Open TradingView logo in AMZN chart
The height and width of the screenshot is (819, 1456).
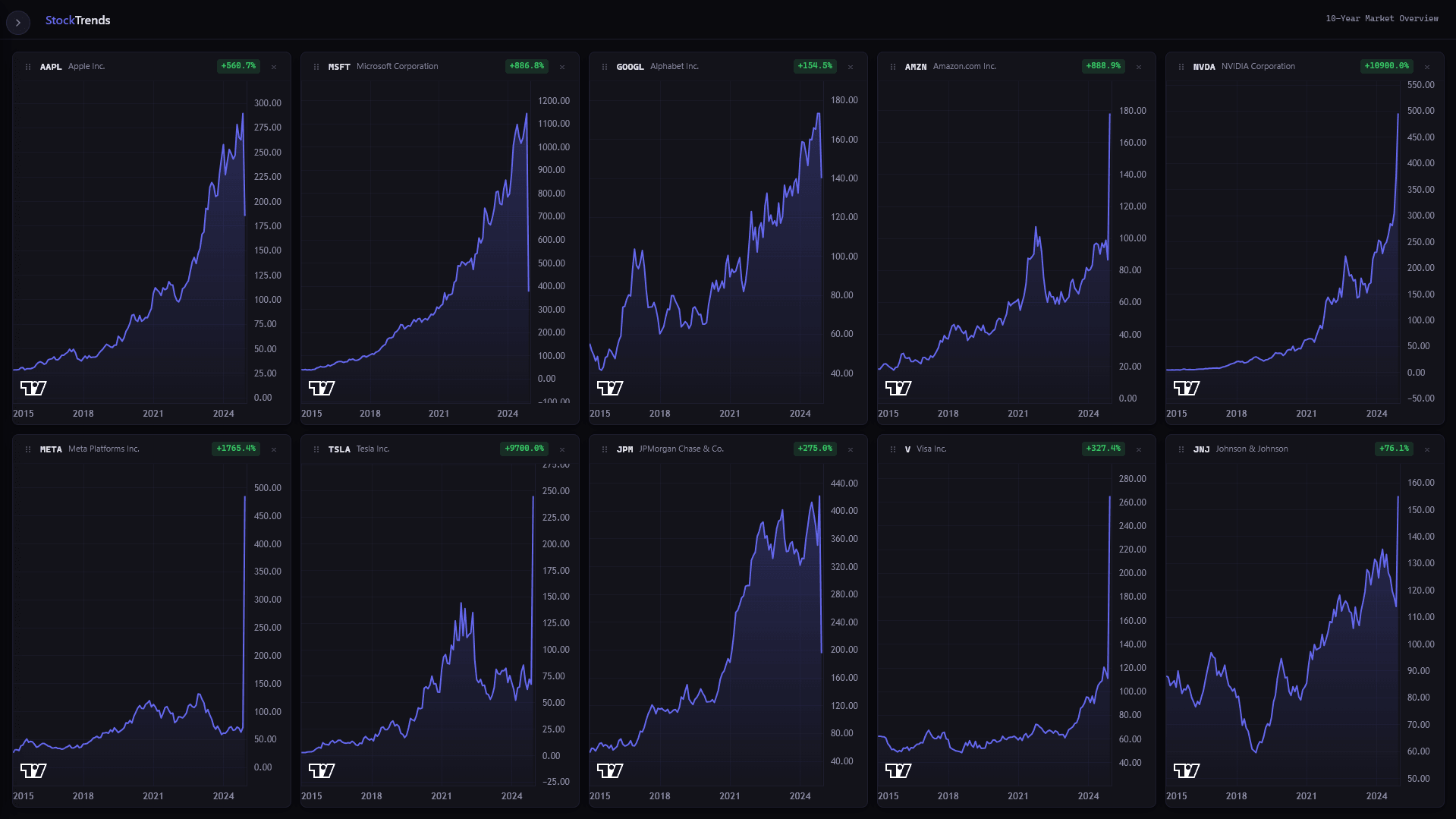click(898, 388)
